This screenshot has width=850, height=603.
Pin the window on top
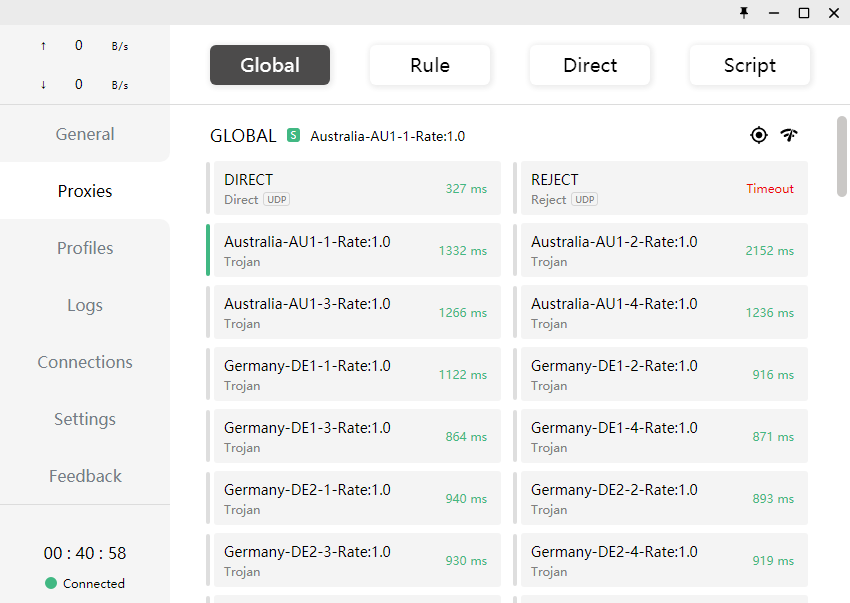(x=744, y=12)
